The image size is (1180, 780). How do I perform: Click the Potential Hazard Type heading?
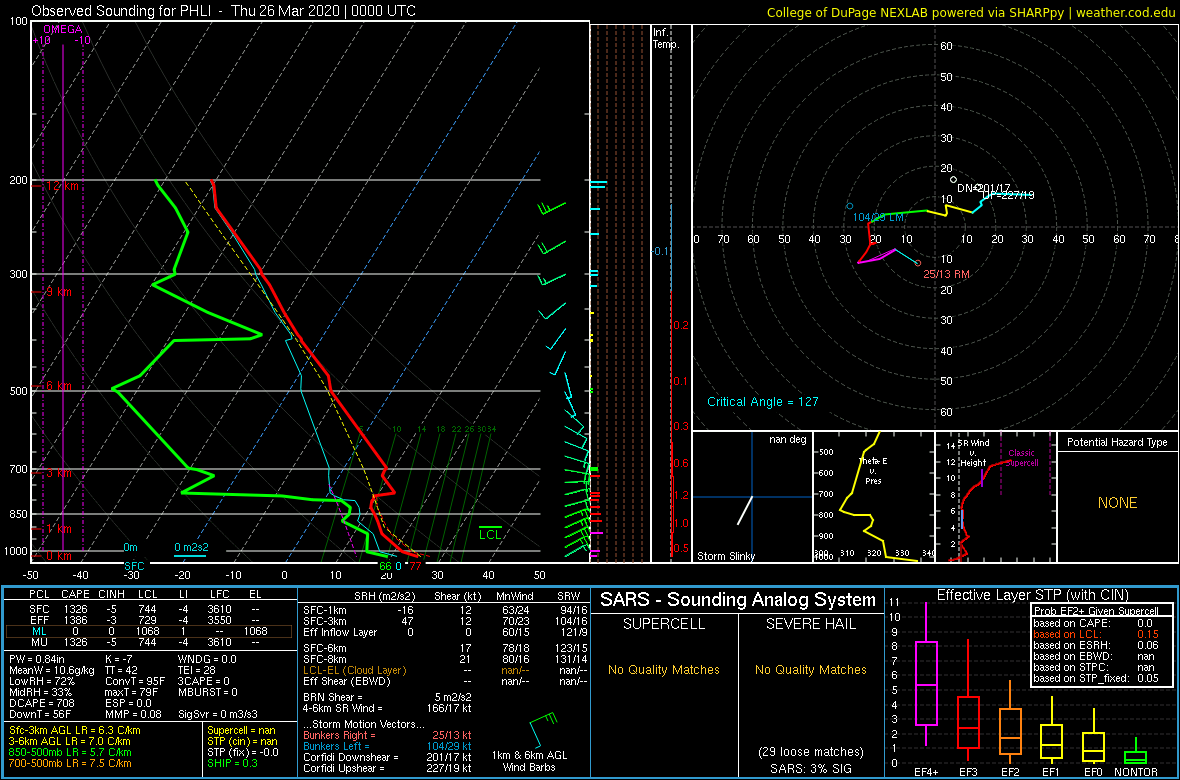tap(1118, 443)
